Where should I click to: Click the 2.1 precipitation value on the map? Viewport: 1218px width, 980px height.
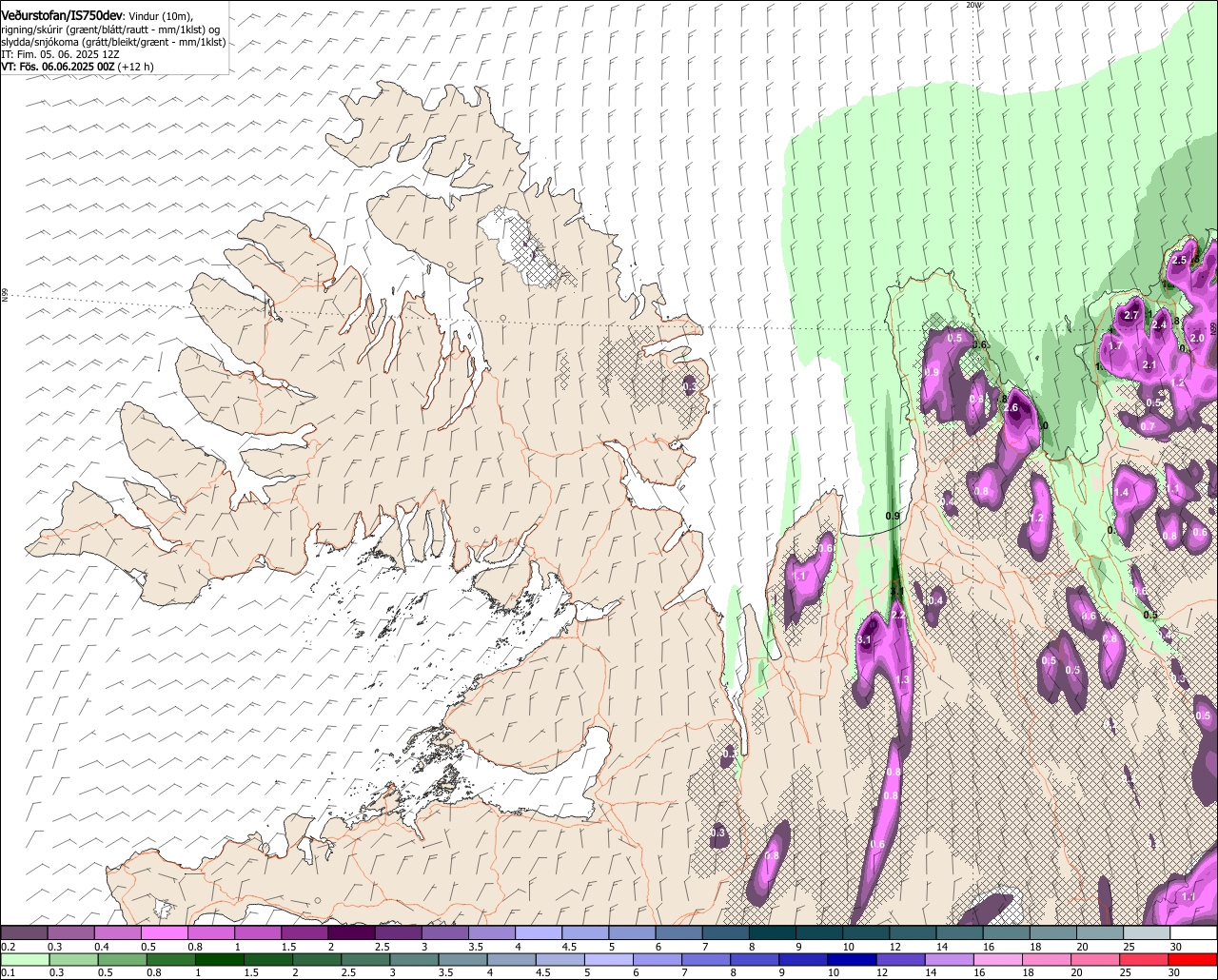(x=1149, y=365)
